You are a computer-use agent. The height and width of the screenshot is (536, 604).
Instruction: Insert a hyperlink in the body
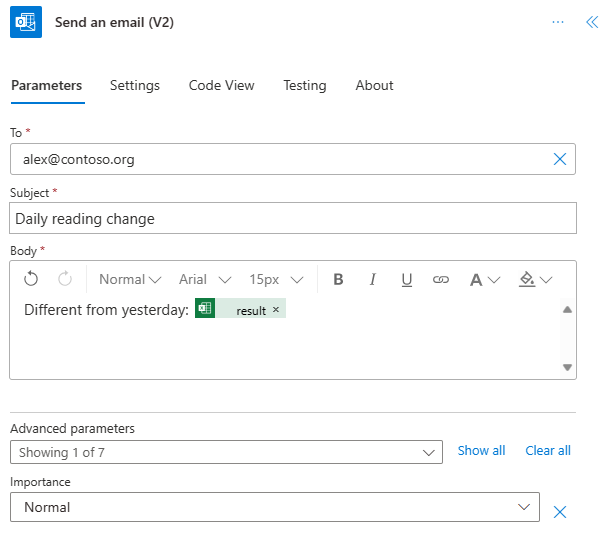pyautogui.click(x=441, y=280)
